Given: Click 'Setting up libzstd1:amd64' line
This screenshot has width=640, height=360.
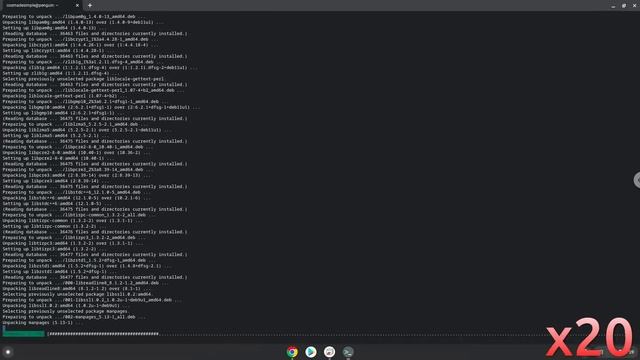Looking at the screenshot, I should (x=60, y=271).
